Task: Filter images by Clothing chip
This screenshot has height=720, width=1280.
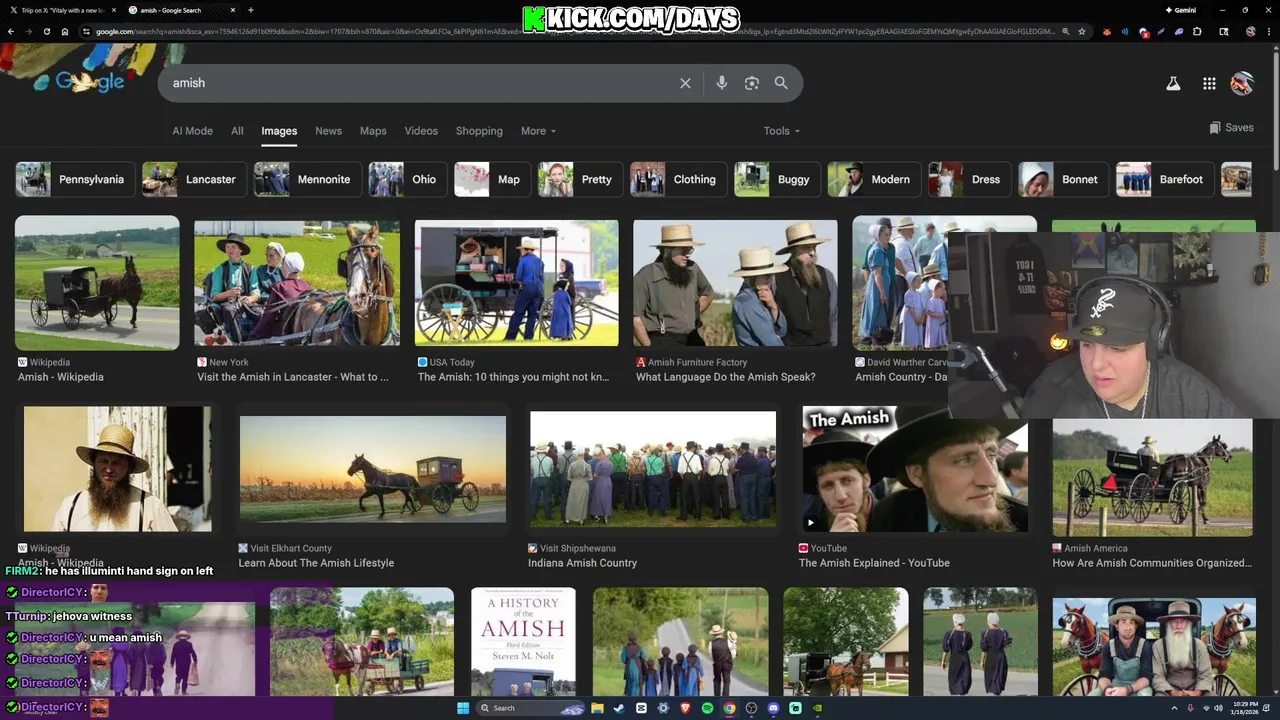Action: [x=679, y=180]
